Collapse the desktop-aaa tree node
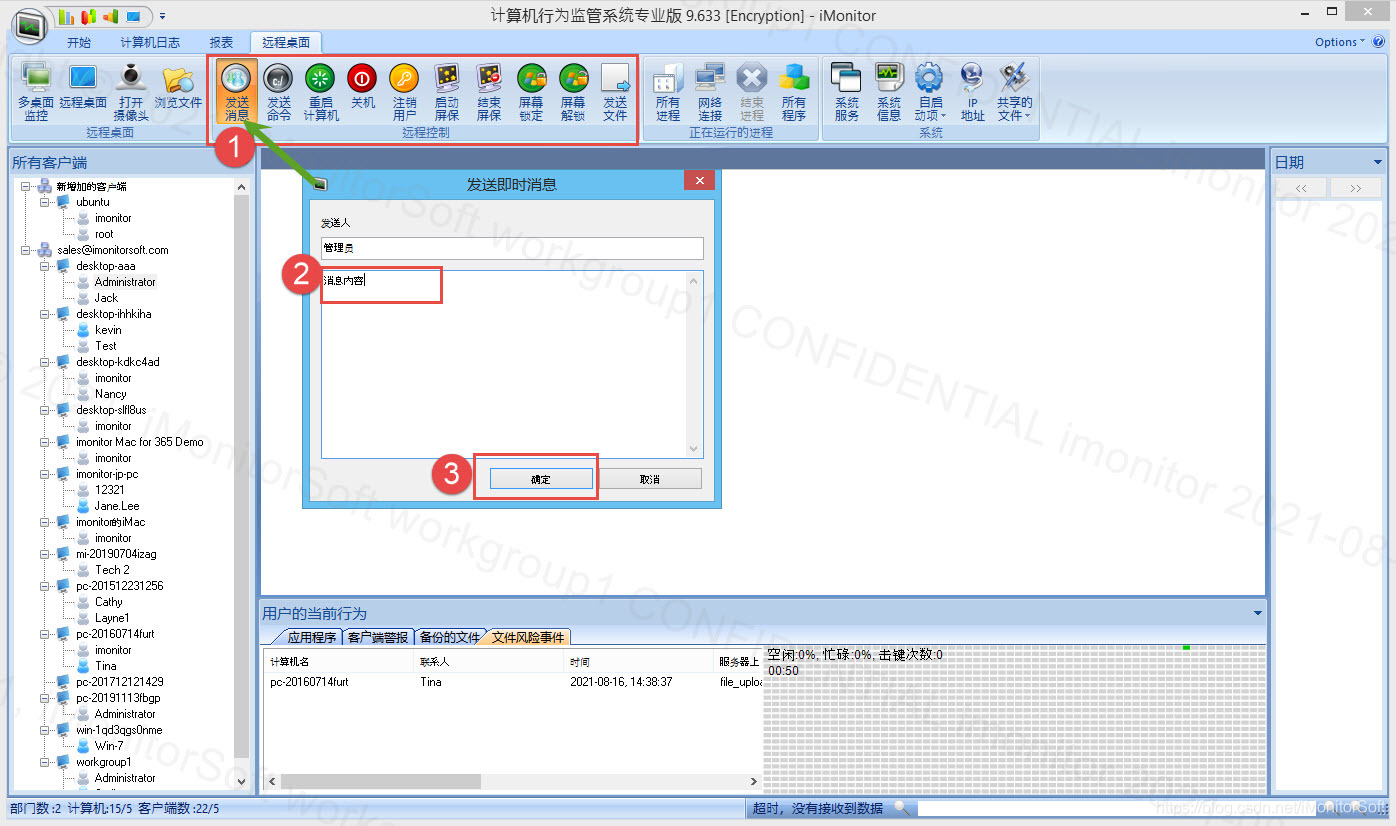Image resolution: width=1396 pixels, height=826 pixels. point(45,266)
